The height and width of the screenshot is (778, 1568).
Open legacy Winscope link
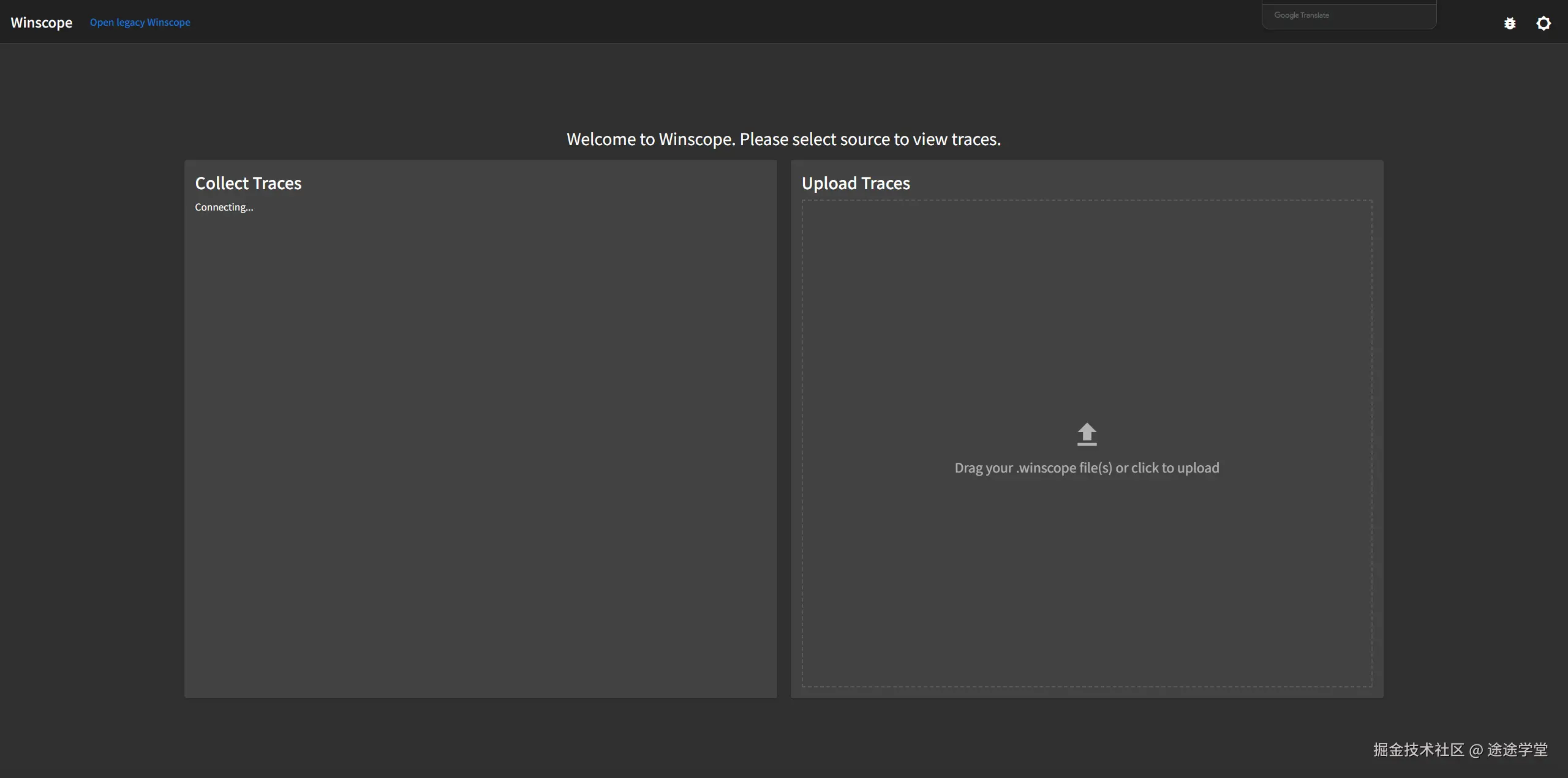coord(140,23)
